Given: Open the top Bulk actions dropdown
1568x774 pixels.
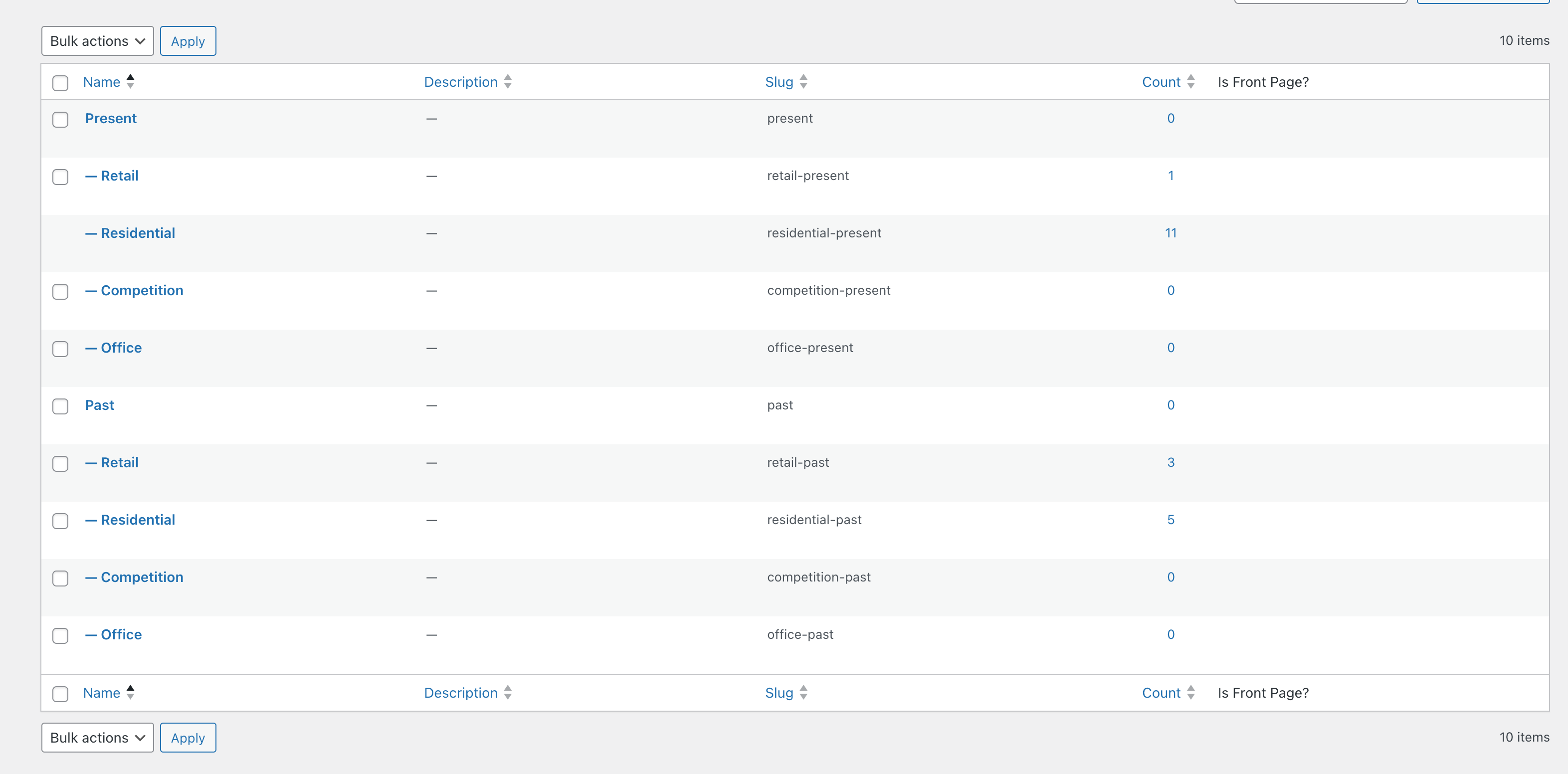Looking at the screenshot, I should 97,41.
